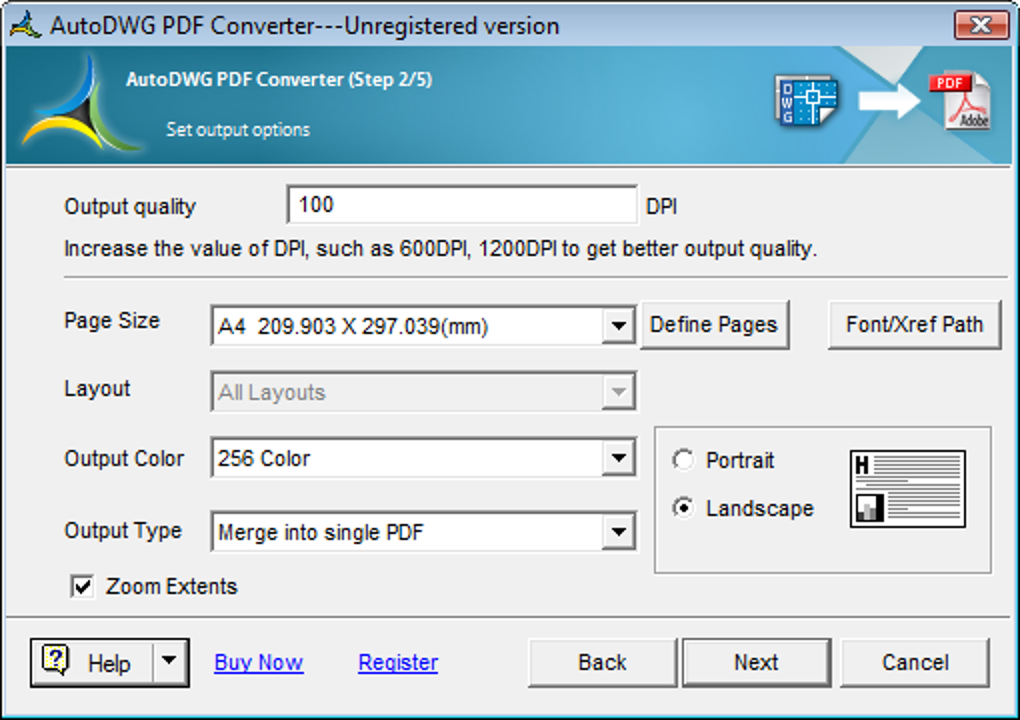Click the 'Layout' label
The image size is (1020, 720).
(x=97, y=388)
